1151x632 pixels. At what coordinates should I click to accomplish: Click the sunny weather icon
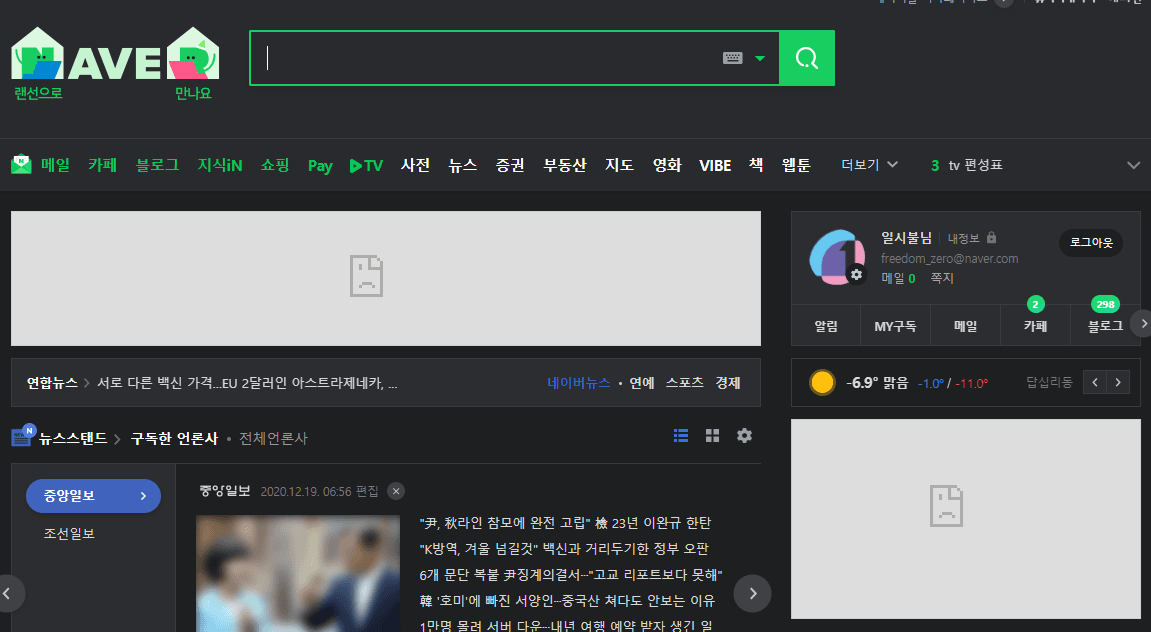tap(822, 382)
